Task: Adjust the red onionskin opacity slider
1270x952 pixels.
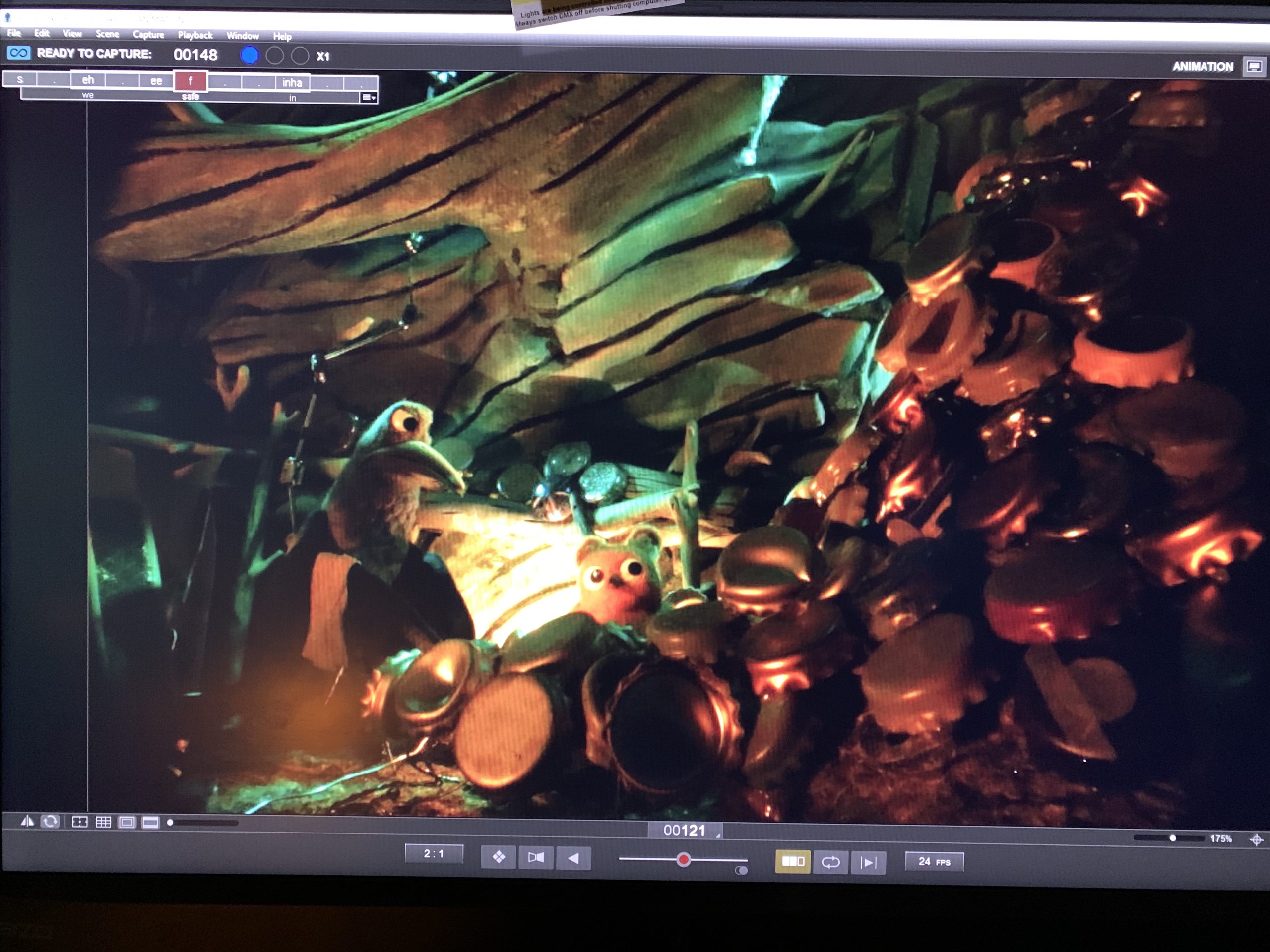Action: pos(683,860)
